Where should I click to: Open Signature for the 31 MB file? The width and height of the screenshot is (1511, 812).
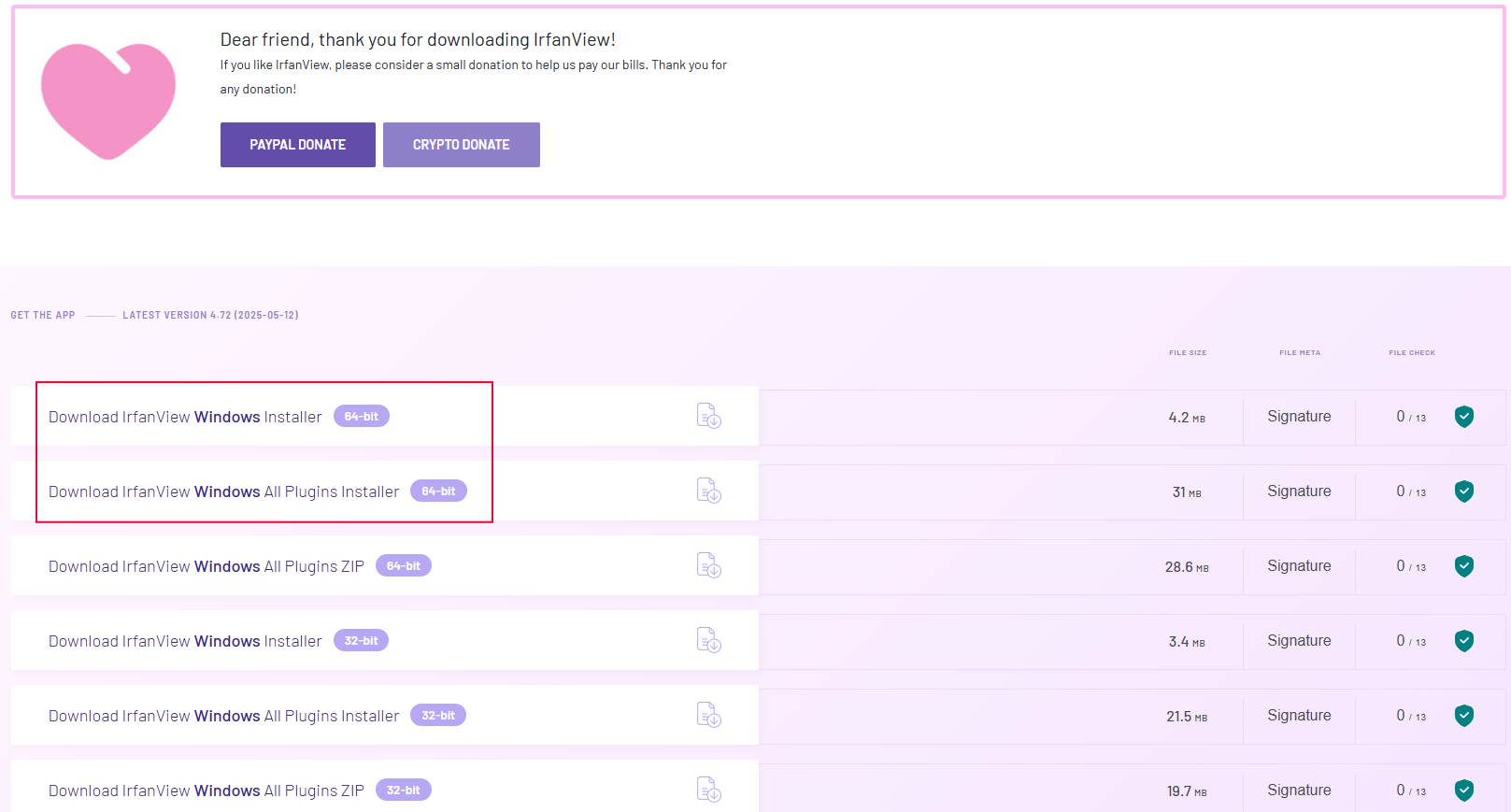click(x=1299, y=491)
